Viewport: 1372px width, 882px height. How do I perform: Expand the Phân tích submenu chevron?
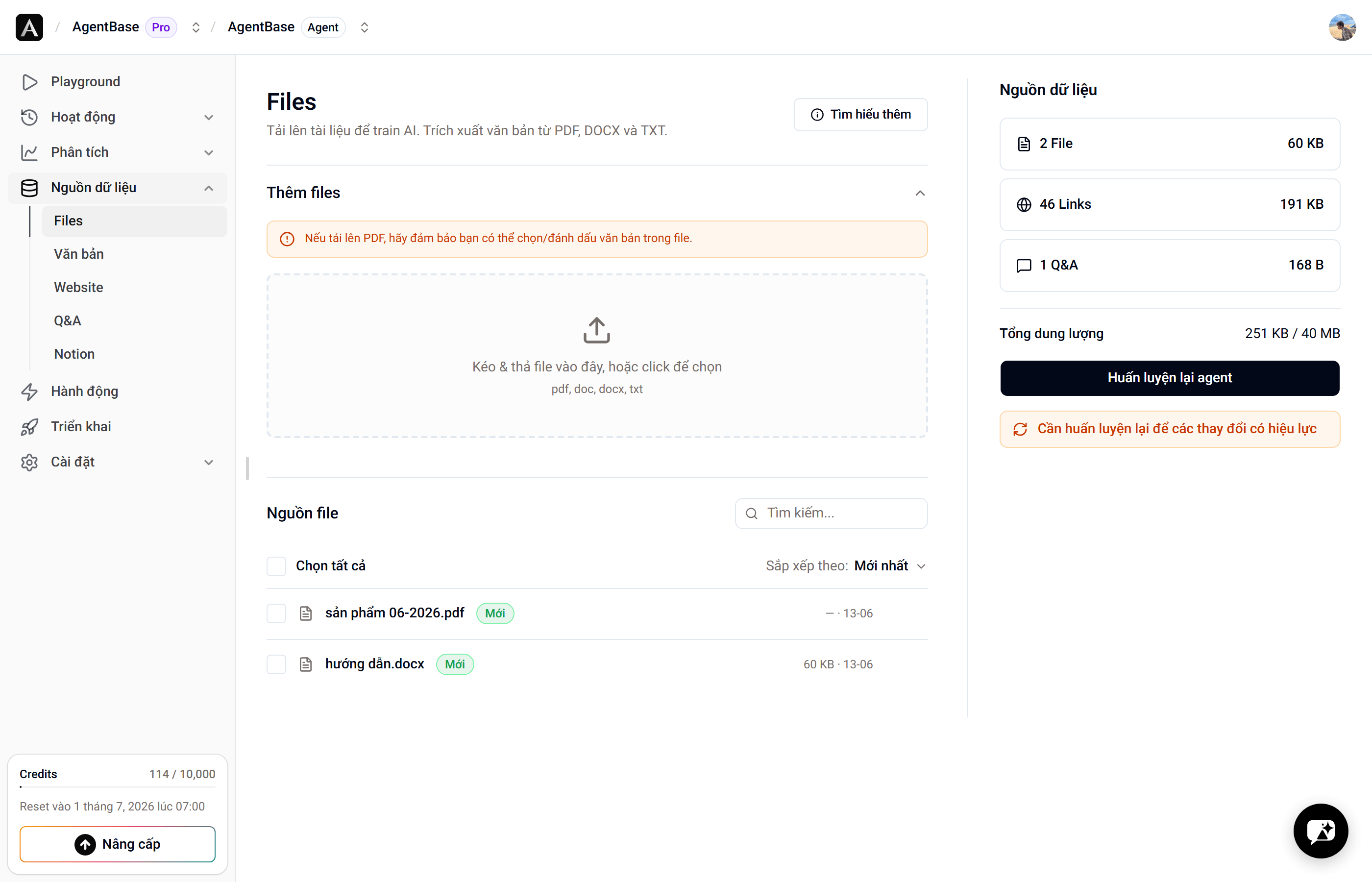point(208,153)
